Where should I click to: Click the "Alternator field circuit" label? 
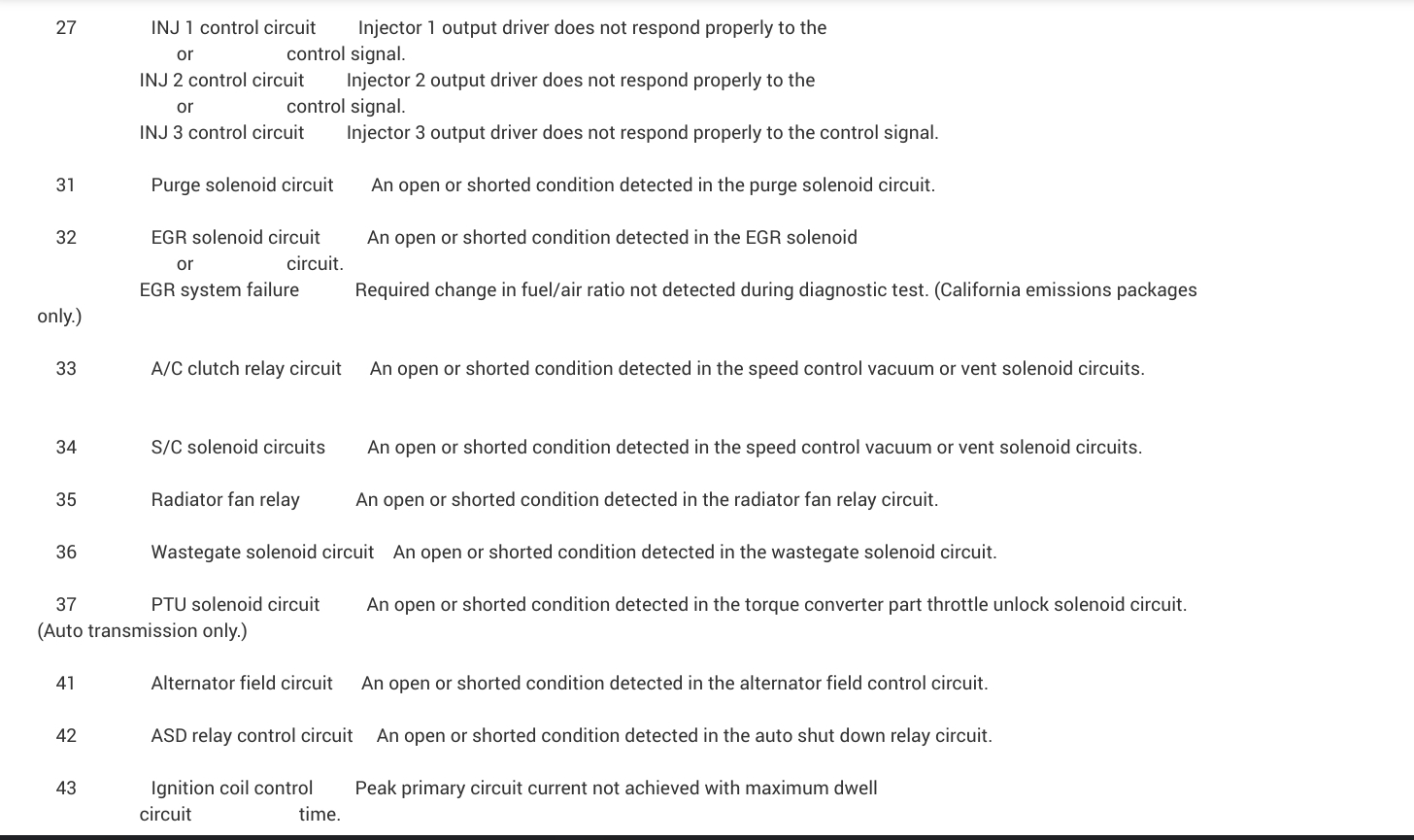242,684
